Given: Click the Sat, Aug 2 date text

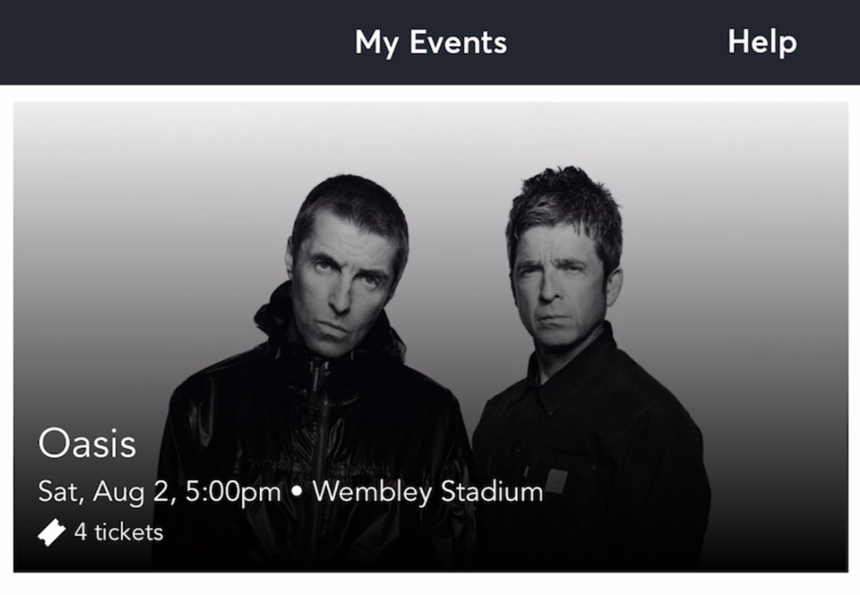Looking at the screenshot, I should pos(107,492).
